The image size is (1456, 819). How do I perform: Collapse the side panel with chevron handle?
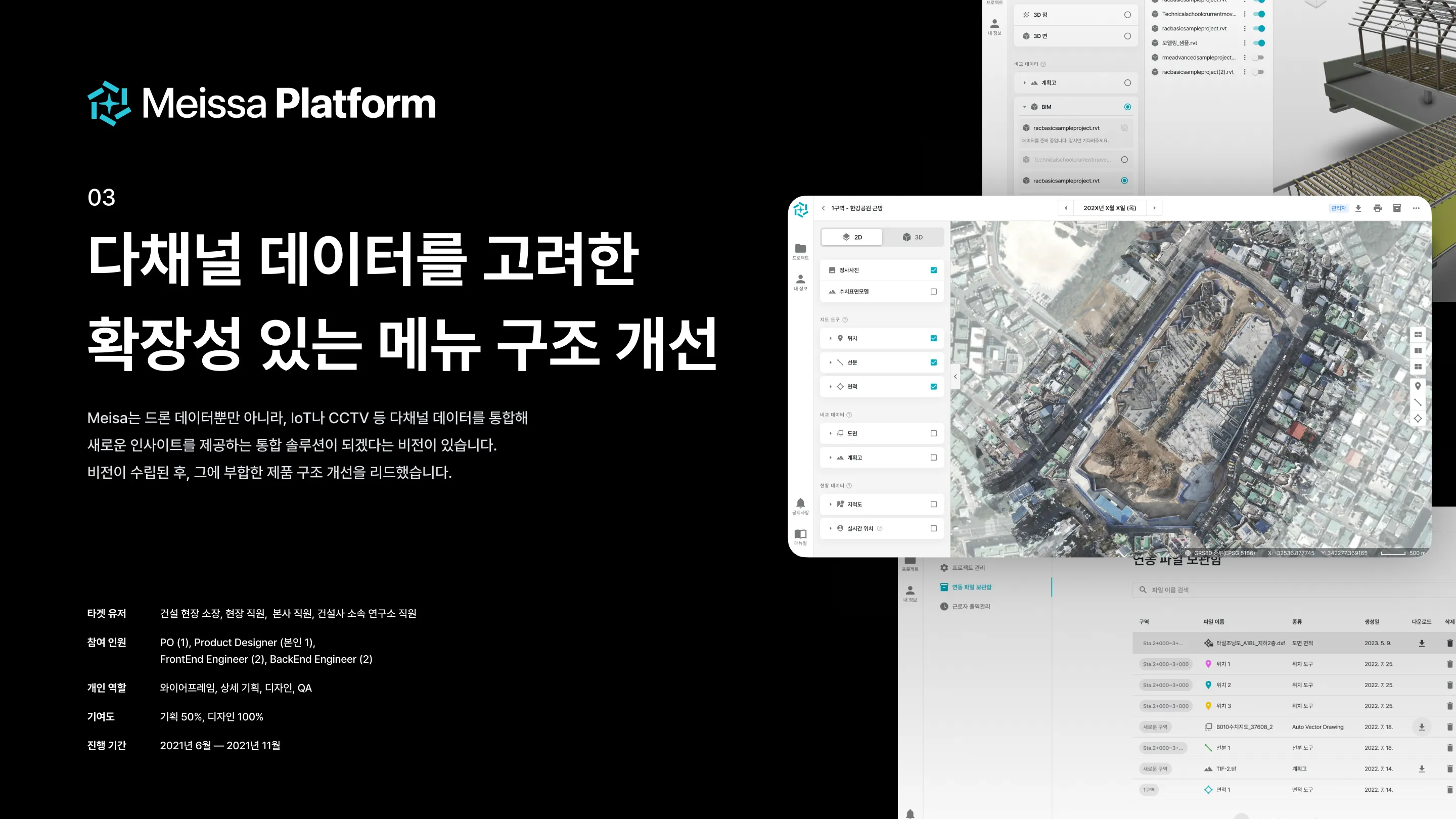[x=955, y=377]
